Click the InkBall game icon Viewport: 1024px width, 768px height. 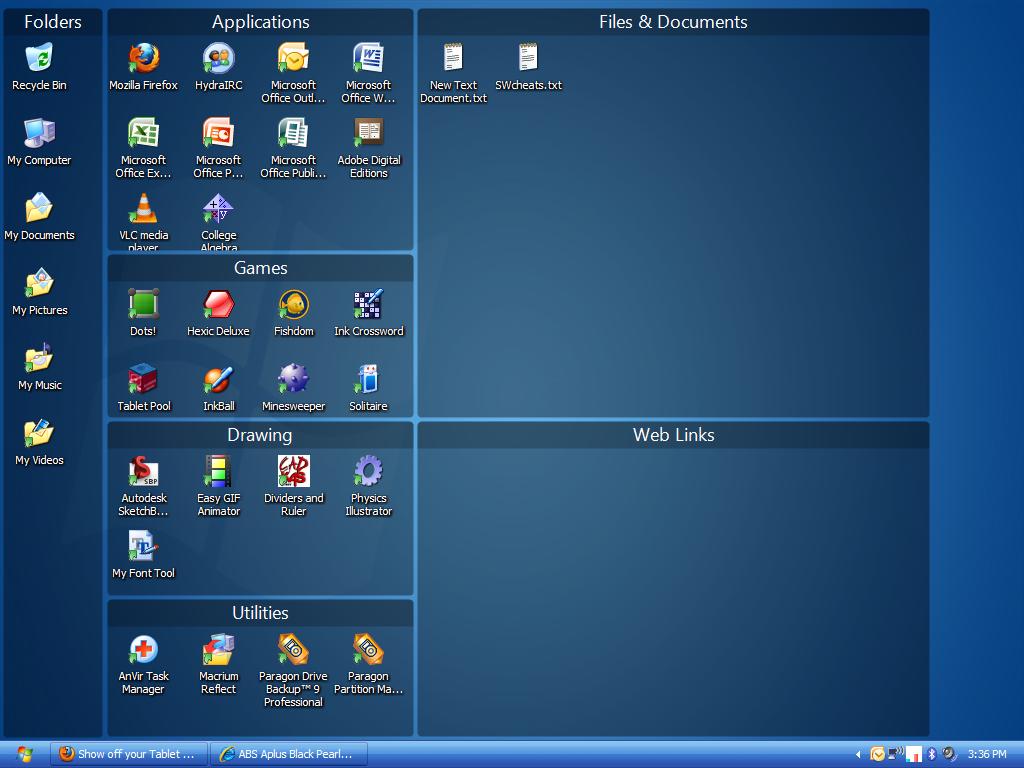(218, 379)
